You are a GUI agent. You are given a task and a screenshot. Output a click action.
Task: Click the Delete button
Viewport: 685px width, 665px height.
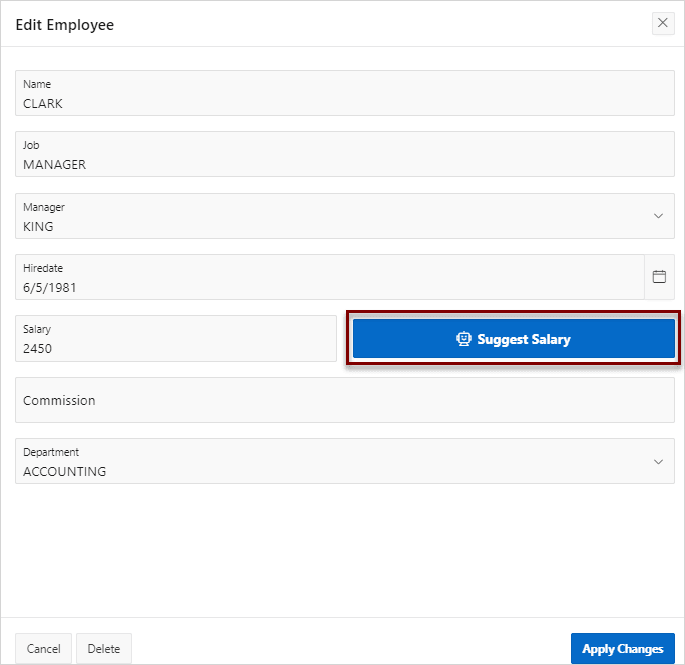pyautogui.click(x=104, y=648)
